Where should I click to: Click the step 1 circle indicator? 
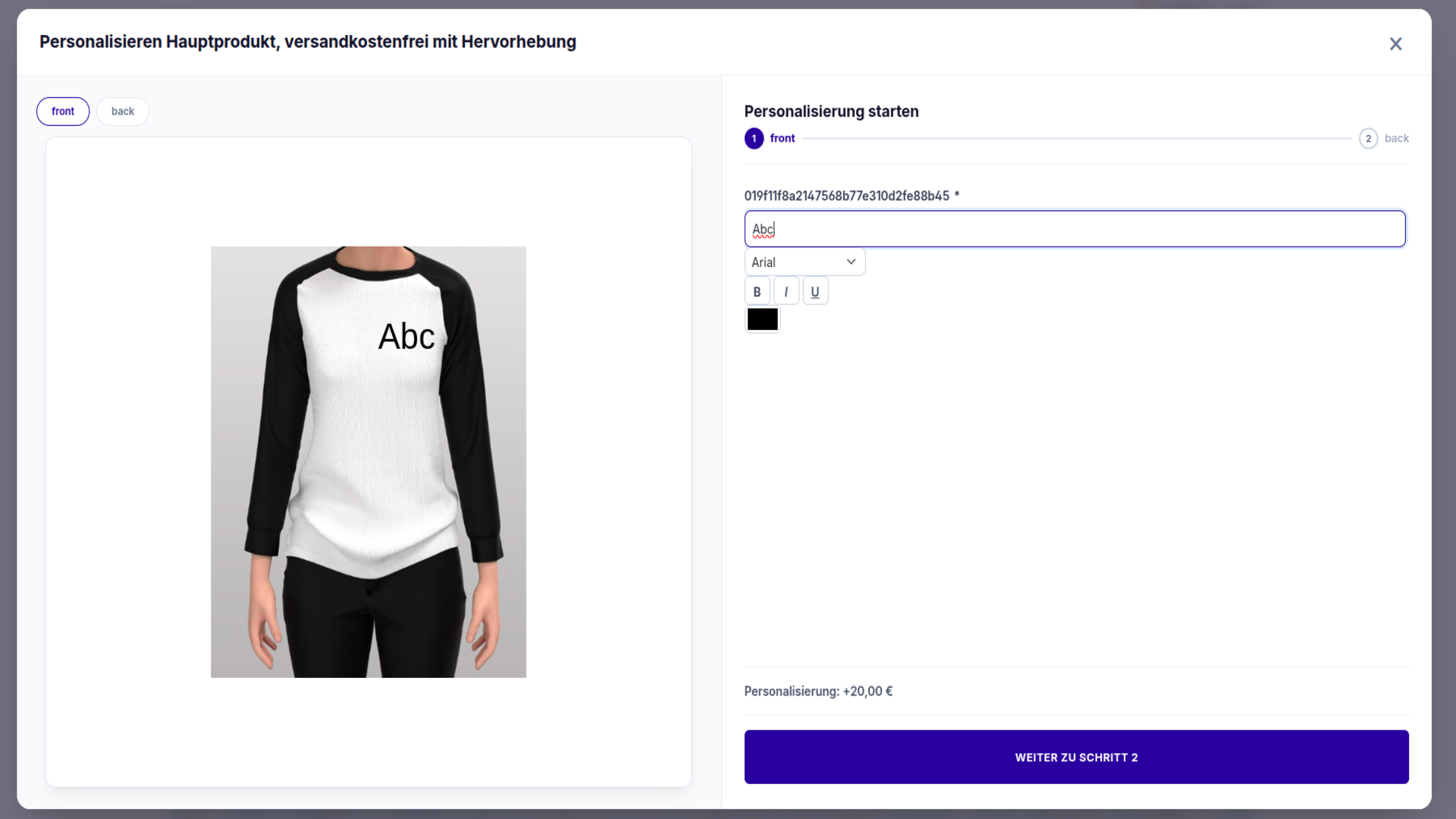[754, 138]
